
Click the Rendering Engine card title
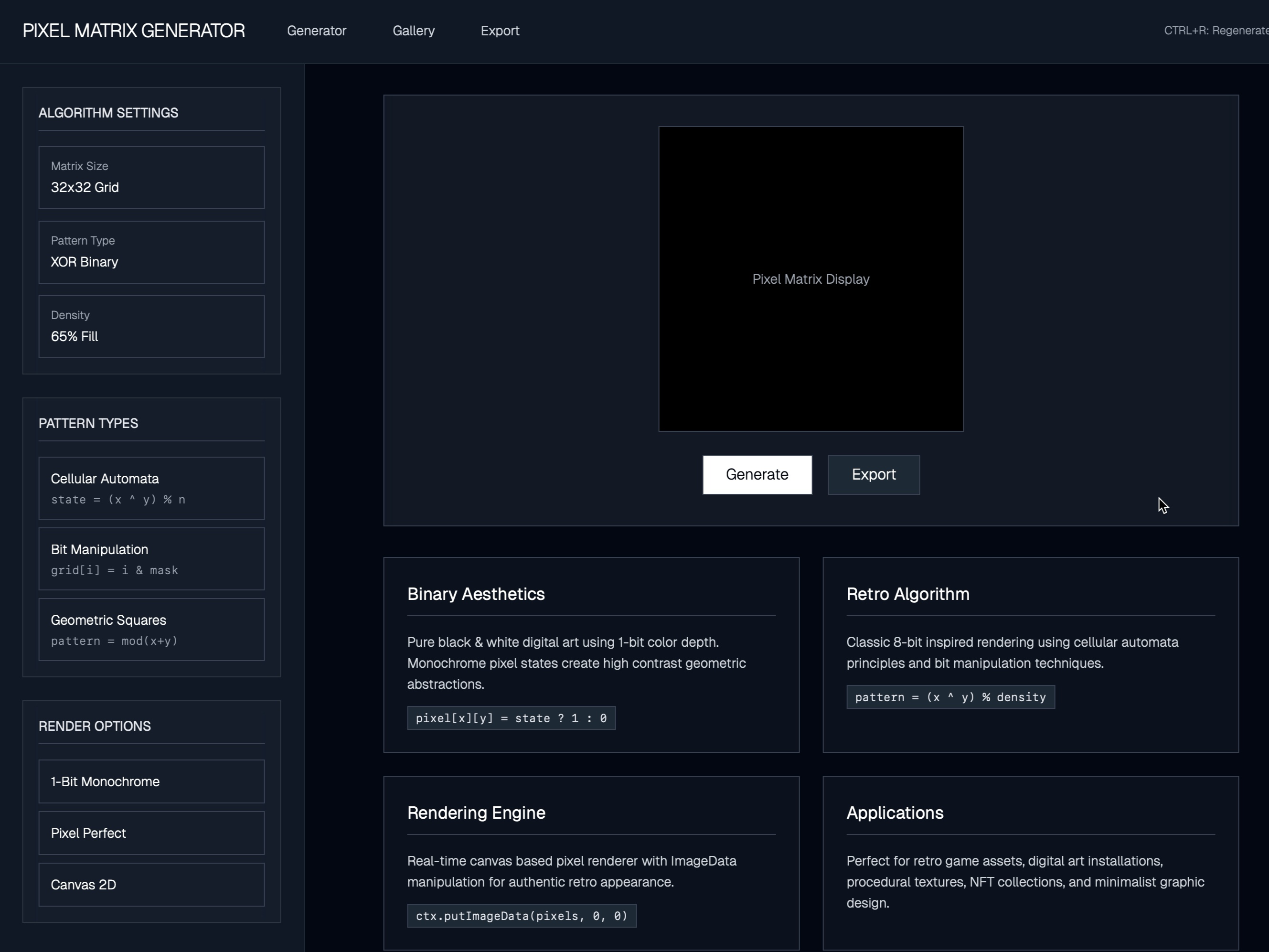point(476,813)
